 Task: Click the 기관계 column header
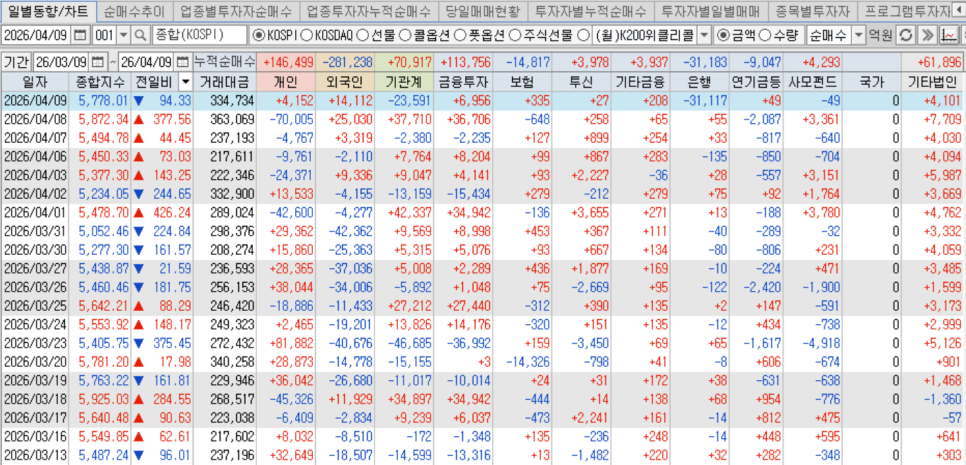click(406, 82)
